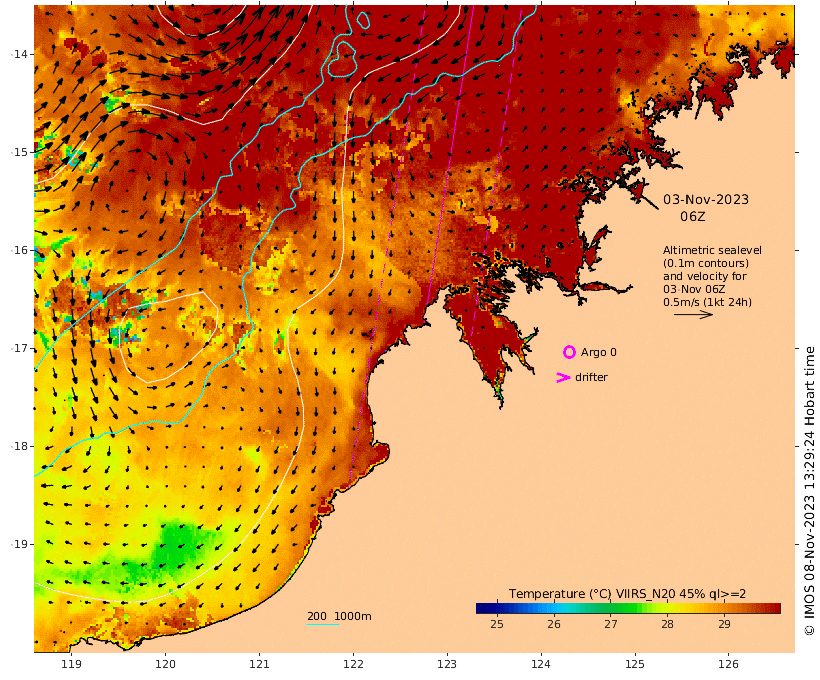Click longitude axis label 120
The width and height of the screenshot is (820, 680).
pos(165,664)
